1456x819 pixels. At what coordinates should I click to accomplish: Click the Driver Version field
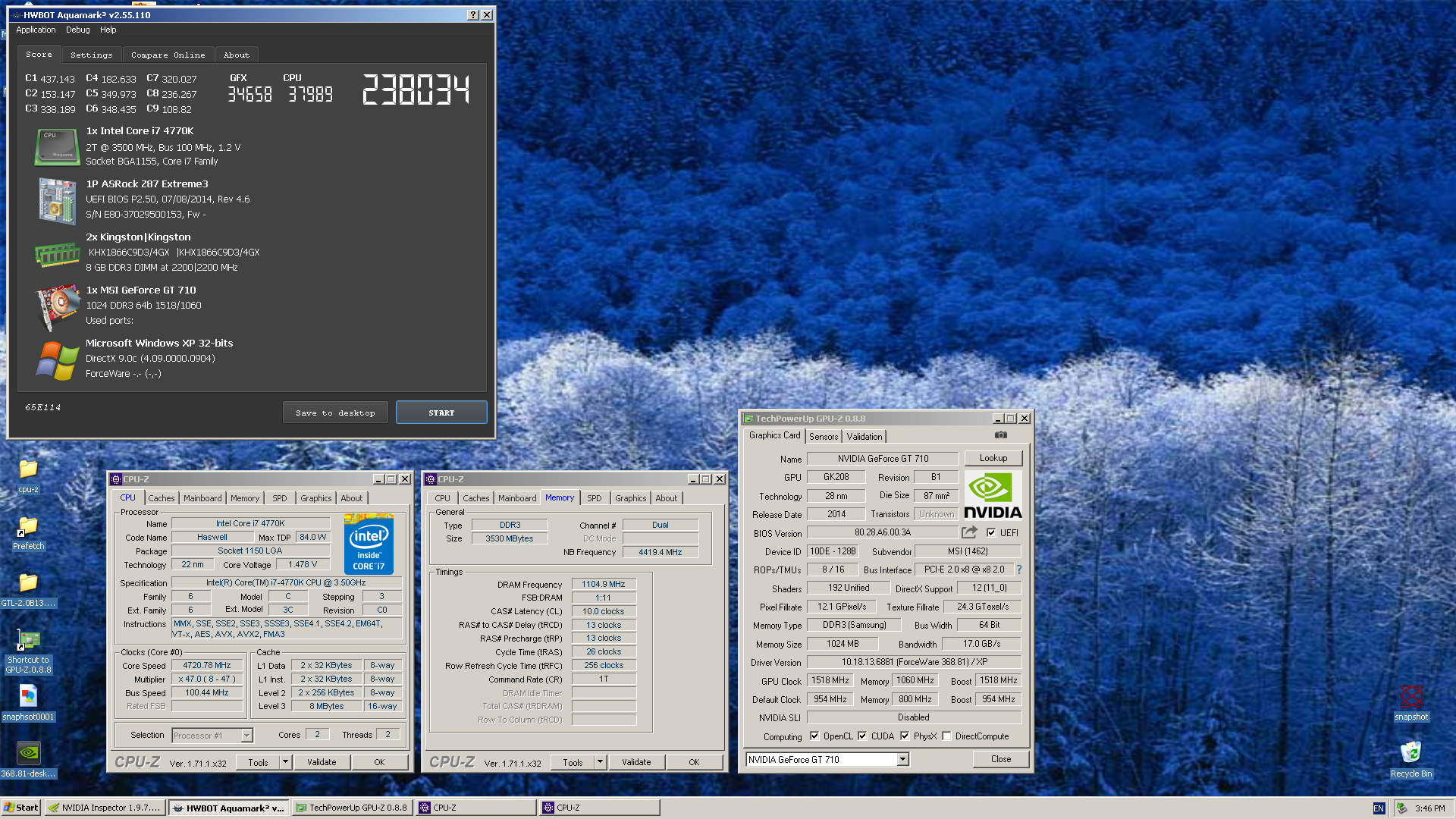(914, 662)
